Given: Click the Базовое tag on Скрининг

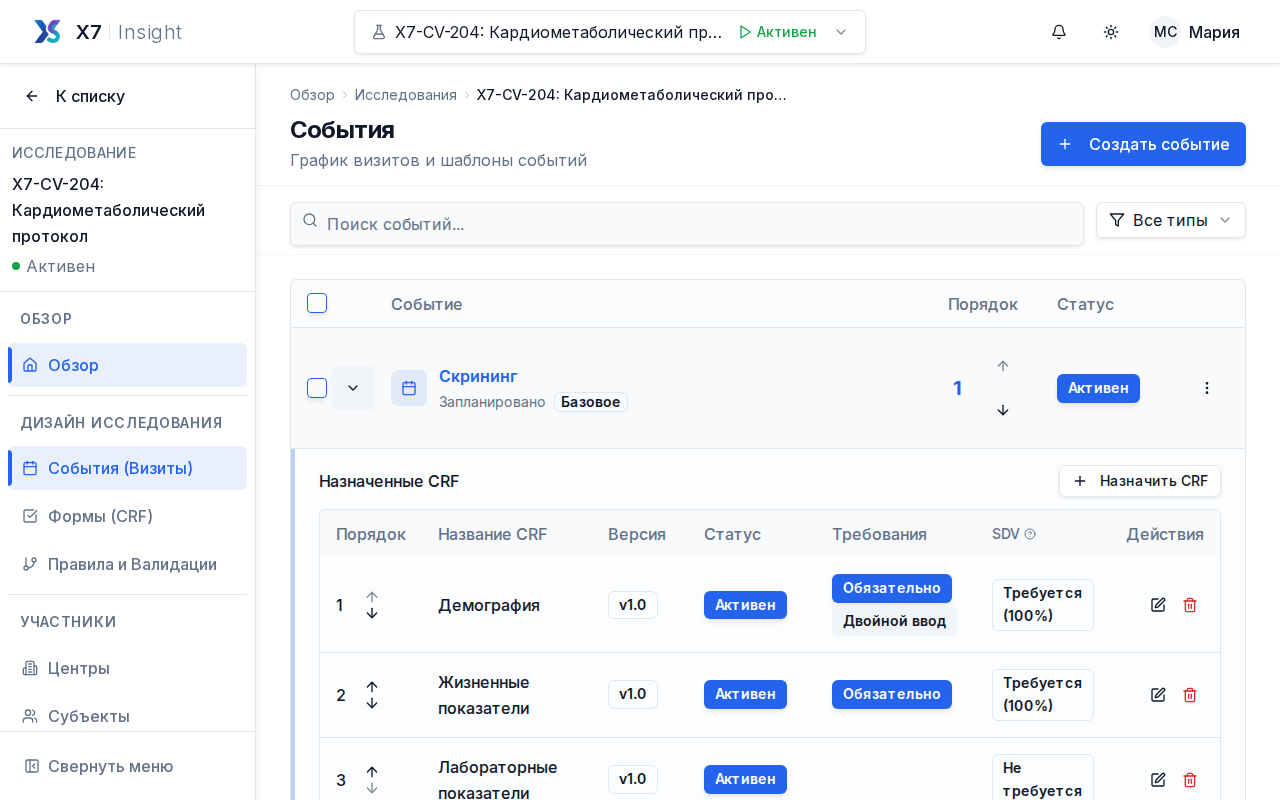Looking at the screenshot, I should (590, 402).
